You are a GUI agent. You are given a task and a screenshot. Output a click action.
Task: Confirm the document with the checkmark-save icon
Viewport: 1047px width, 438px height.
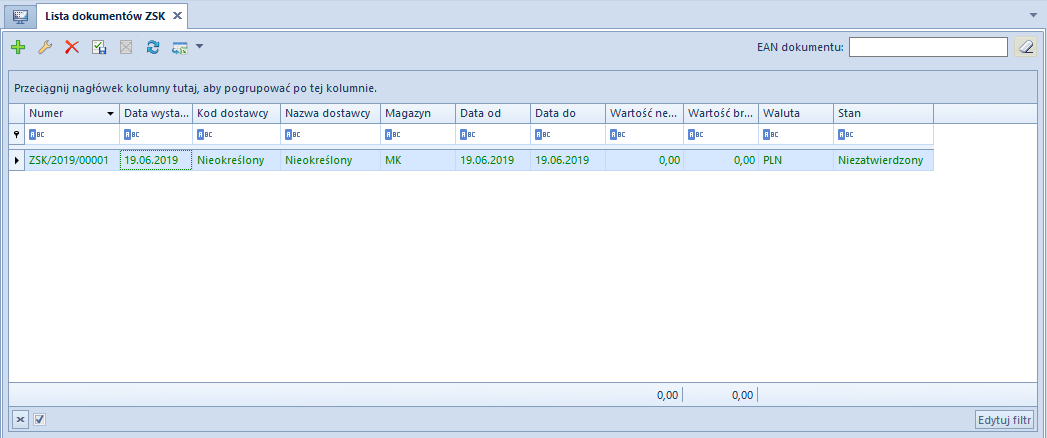tap(99, 47)
